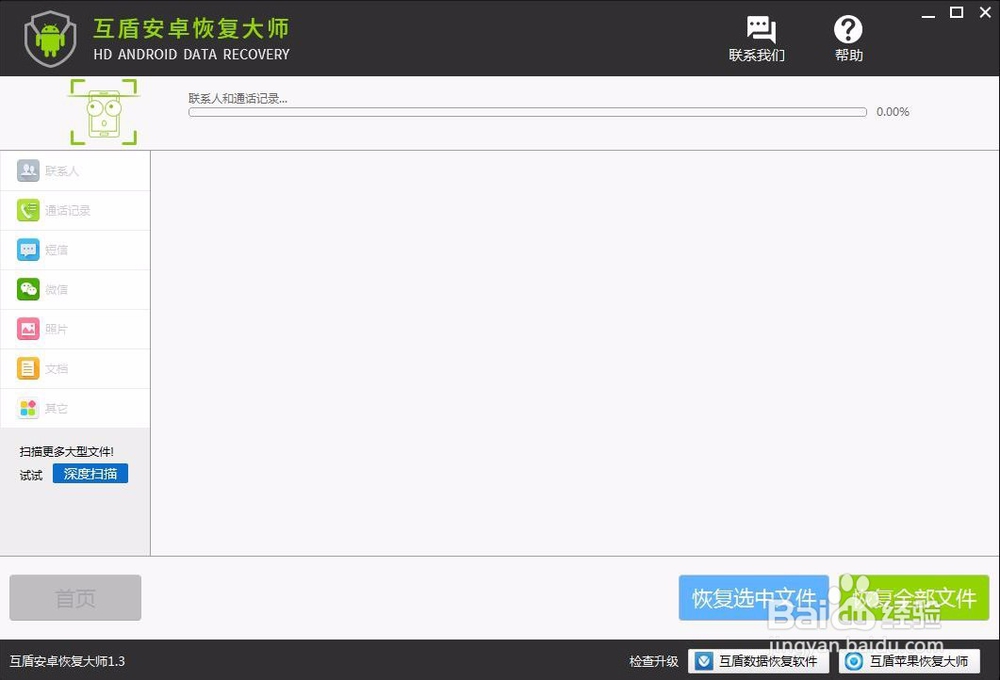Click the 互盾数据恢复软件 shield icon

tap(704, 661)
